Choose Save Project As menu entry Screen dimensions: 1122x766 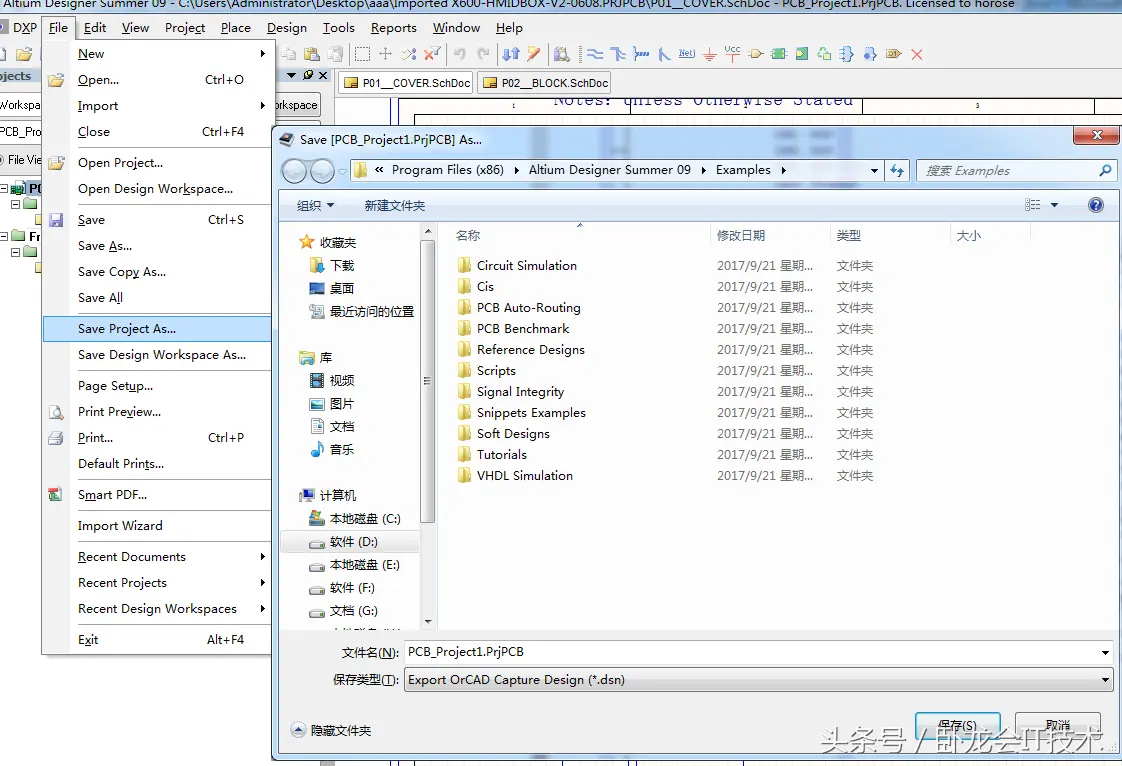click(157, 329)
